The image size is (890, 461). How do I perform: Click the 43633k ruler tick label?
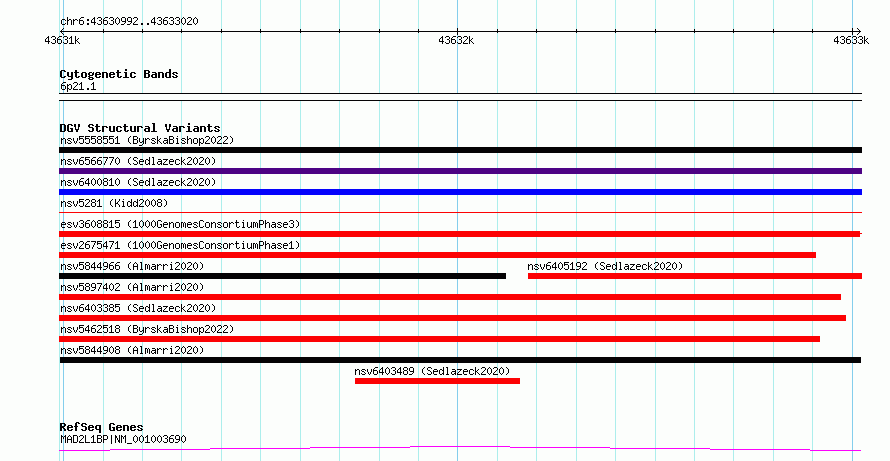coord(851,41)
